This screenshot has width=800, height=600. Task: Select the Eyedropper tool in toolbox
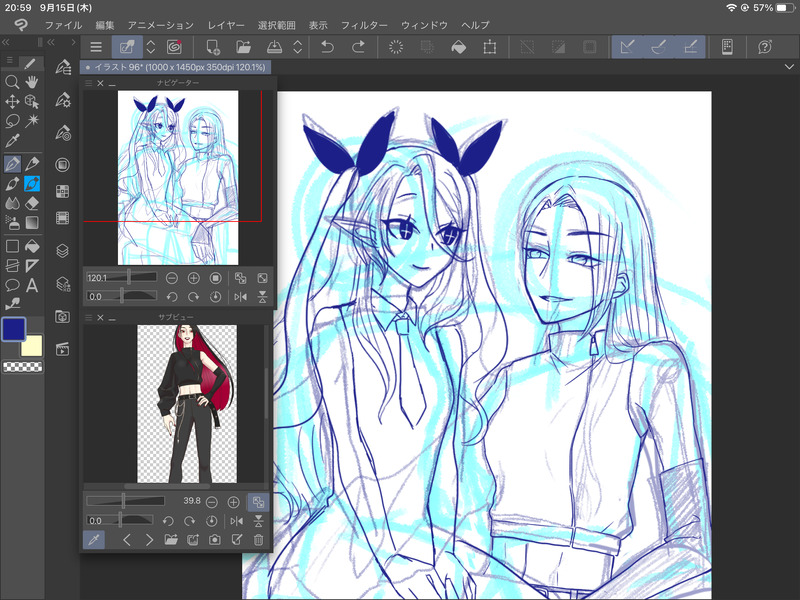[x=12, y=140]
